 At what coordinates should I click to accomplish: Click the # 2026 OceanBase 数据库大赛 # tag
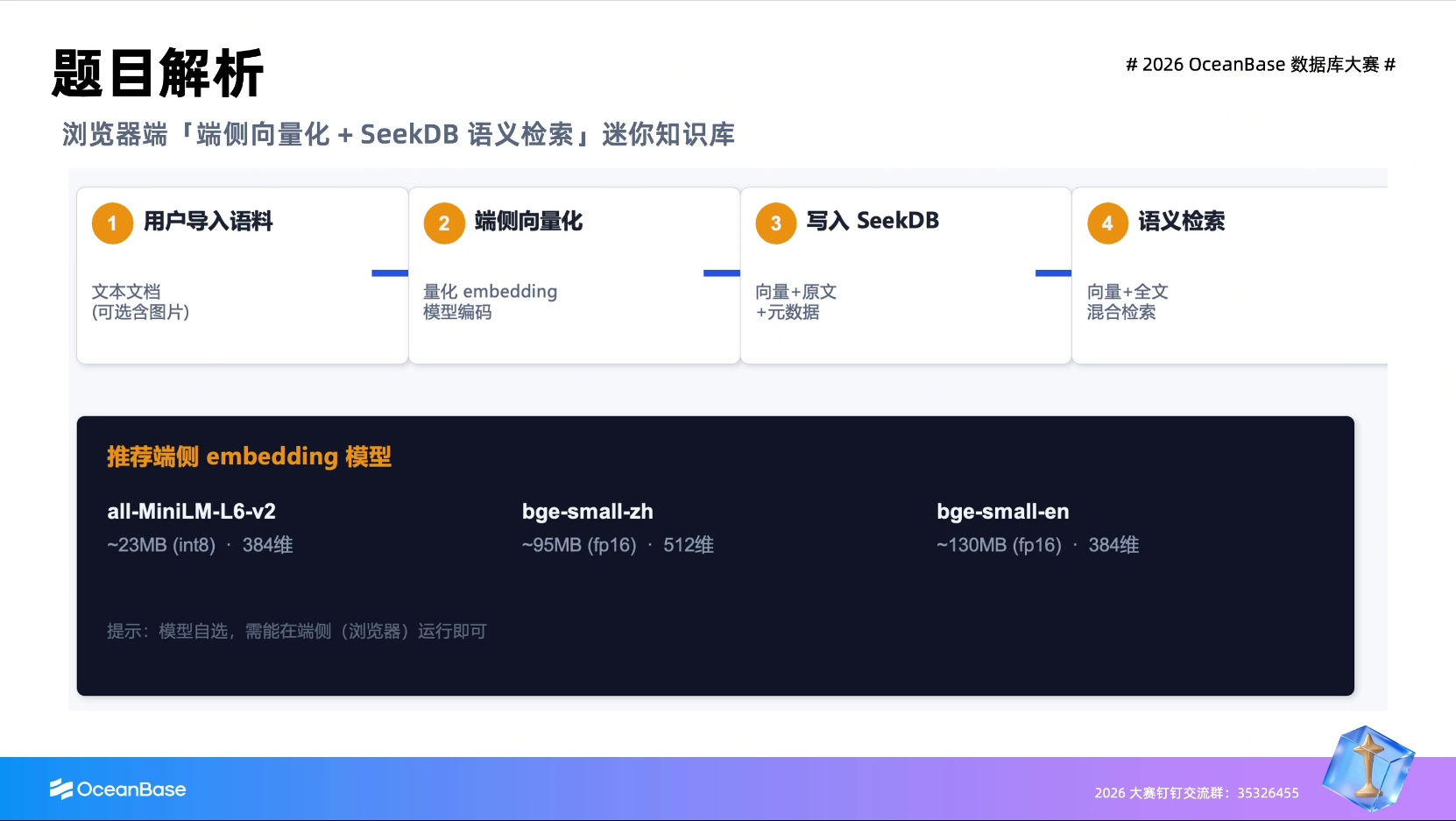(1261, 65)
